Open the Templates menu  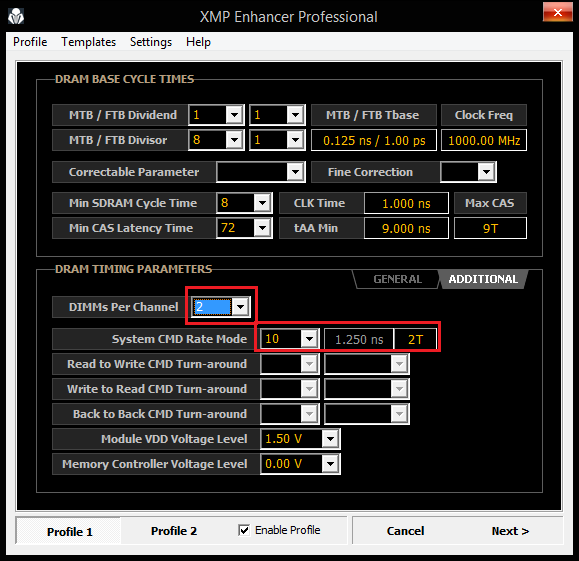89,42
